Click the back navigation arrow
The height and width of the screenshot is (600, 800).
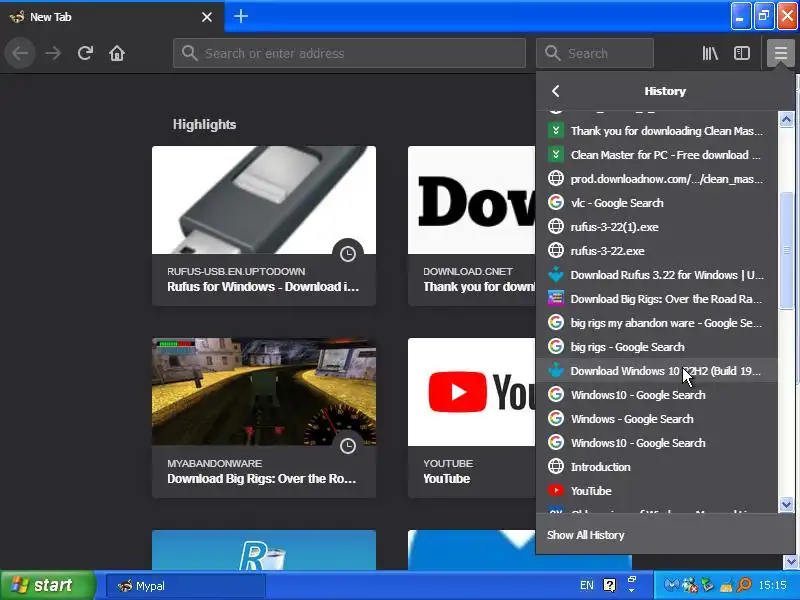[x=20, y=53]
